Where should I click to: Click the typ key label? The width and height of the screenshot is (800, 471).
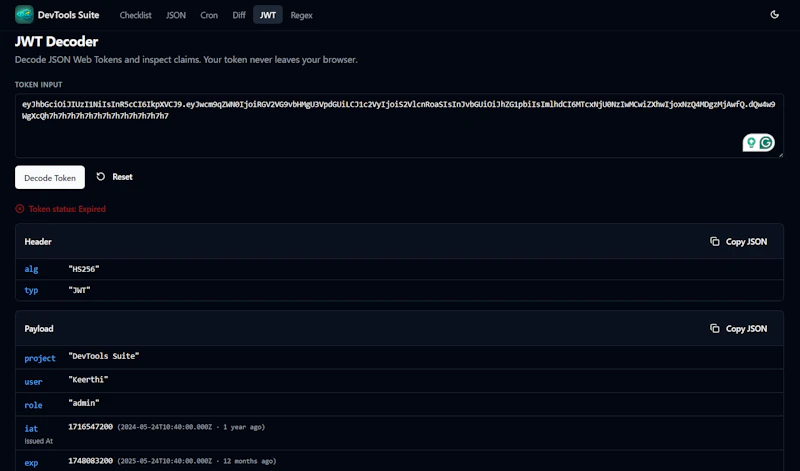pos(31,290)
